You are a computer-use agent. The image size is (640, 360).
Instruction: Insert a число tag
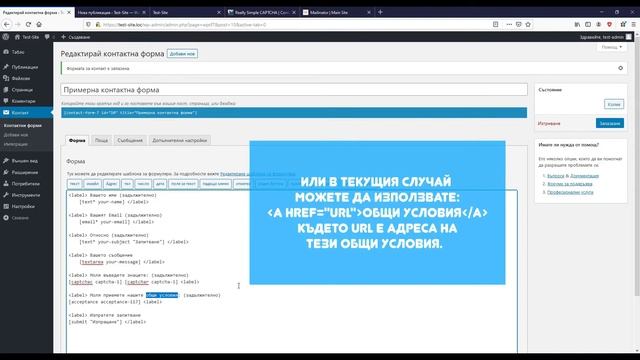point(143,184)
